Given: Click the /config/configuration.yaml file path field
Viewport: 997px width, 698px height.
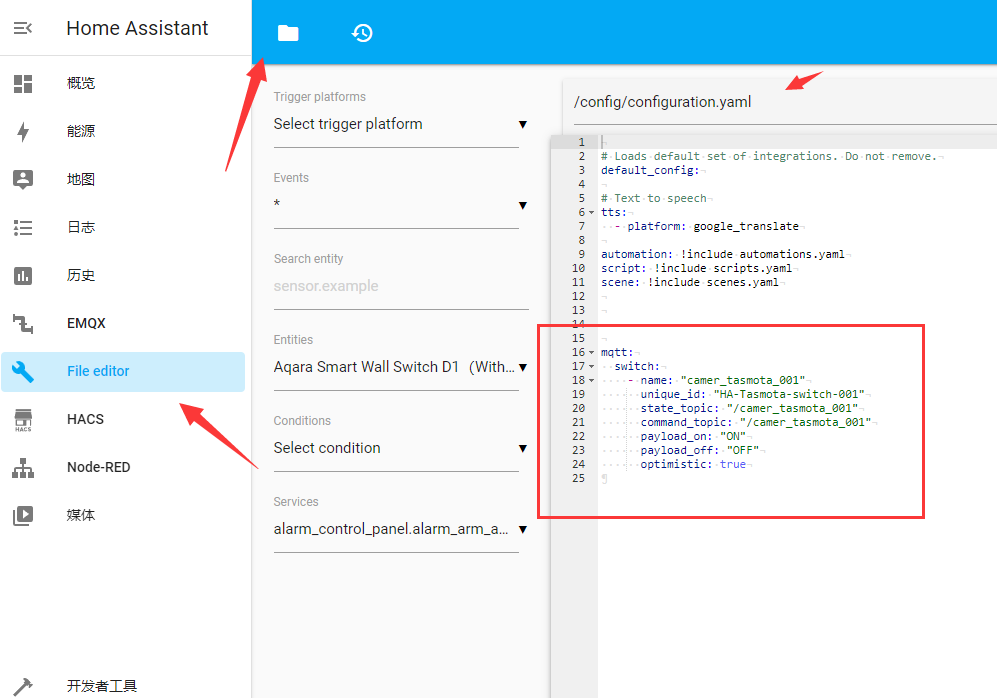Looking at the screenshot, I should 785,102.
